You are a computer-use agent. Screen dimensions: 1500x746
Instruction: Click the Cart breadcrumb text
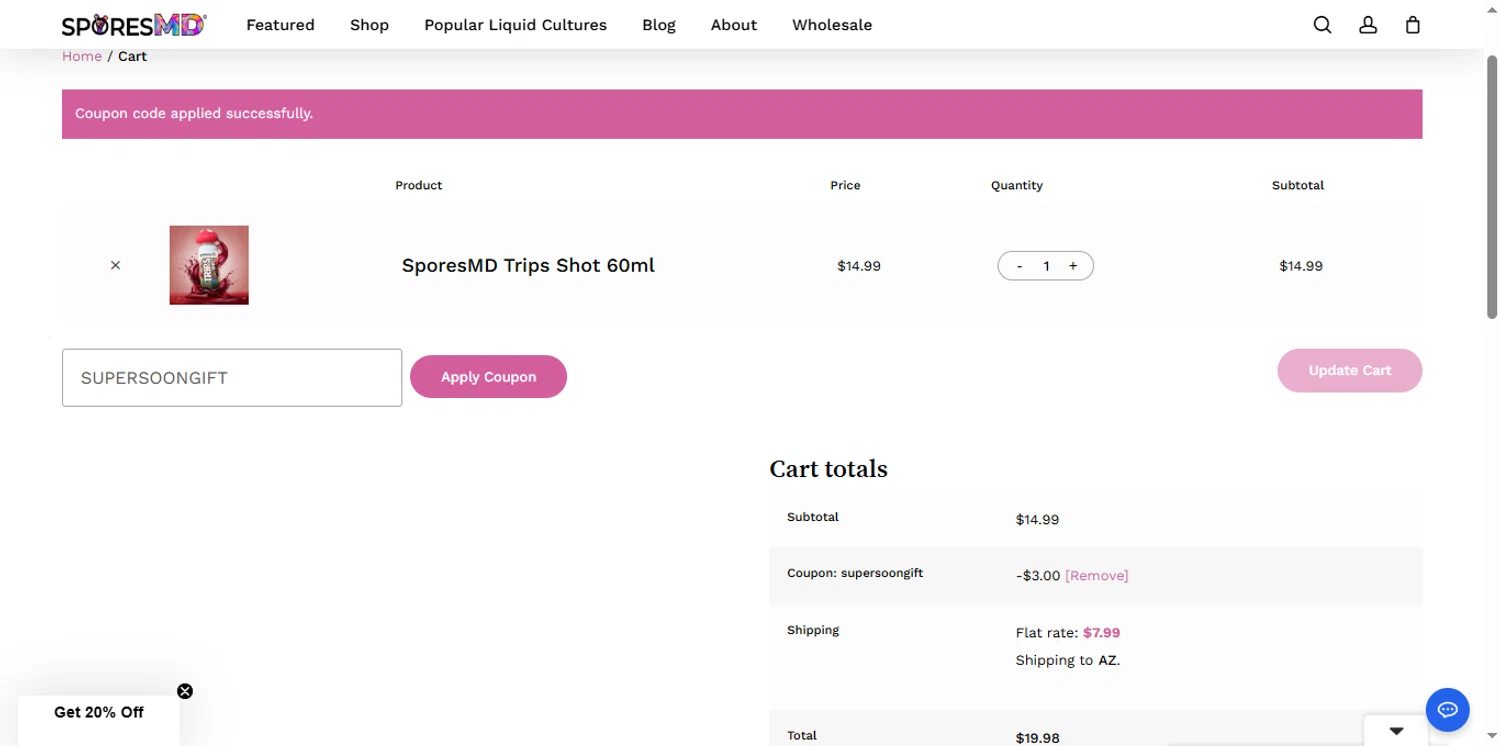(x=132, y=56)
